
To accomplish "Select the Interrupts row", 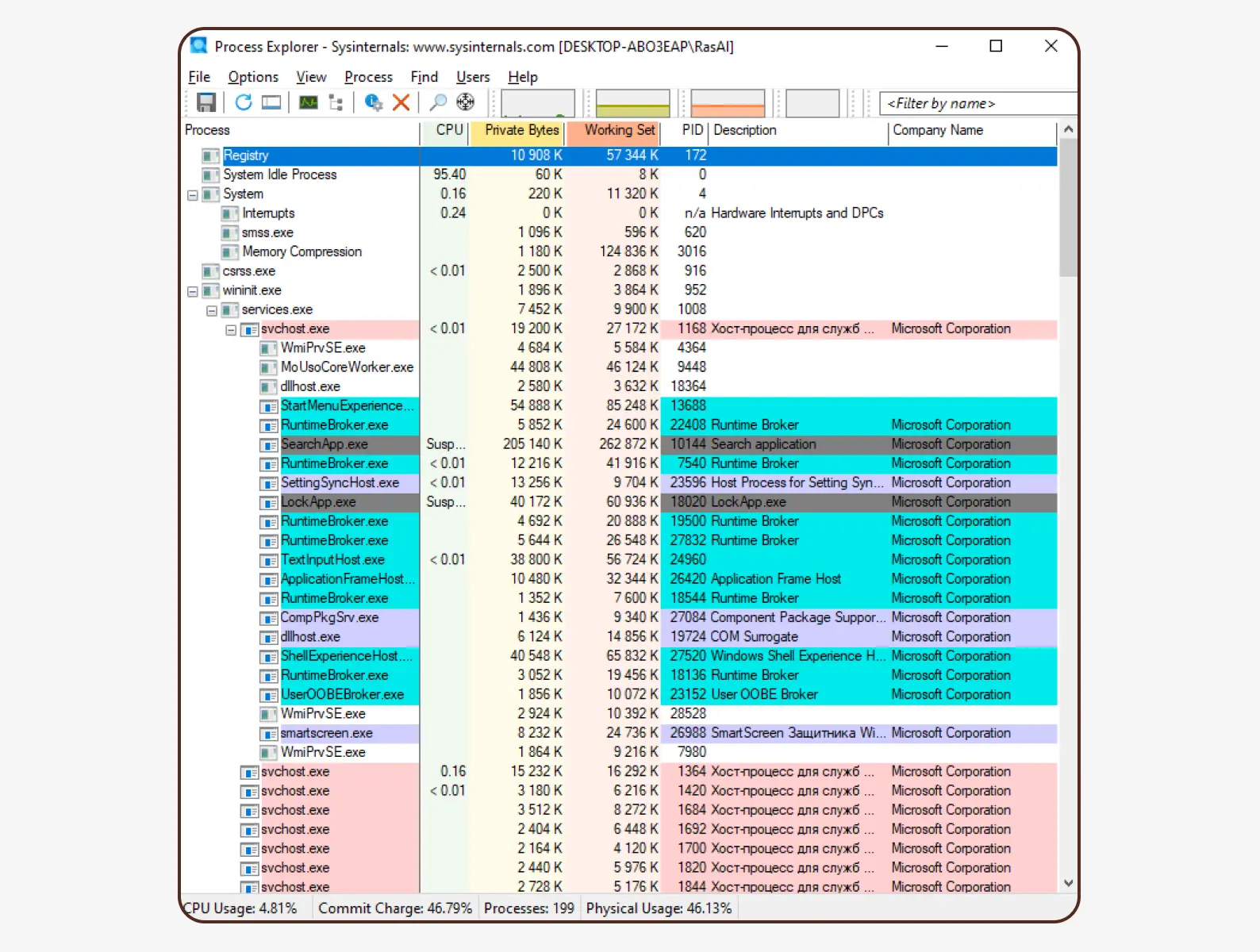I will [x=620, y=213].
